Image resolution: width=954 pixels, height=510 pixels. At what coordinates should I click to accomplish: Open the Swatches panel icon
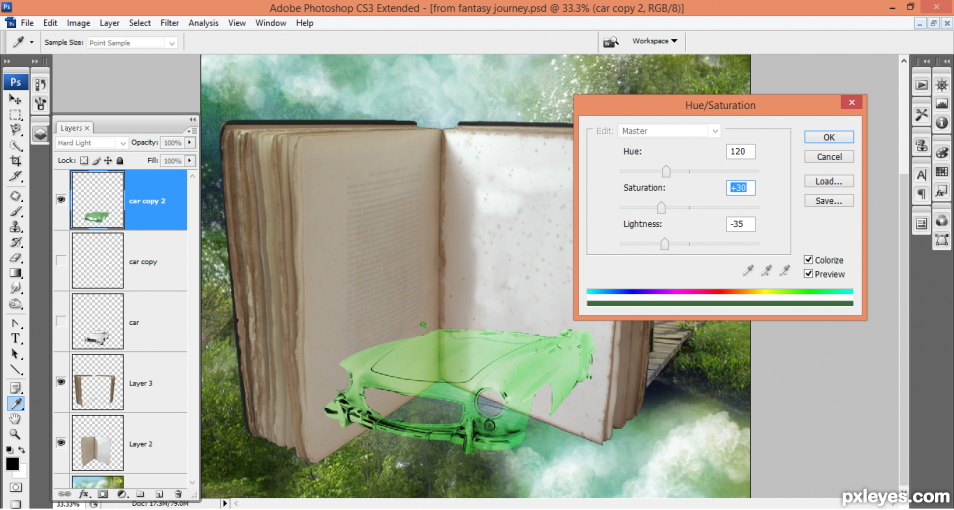coord(942,172)
